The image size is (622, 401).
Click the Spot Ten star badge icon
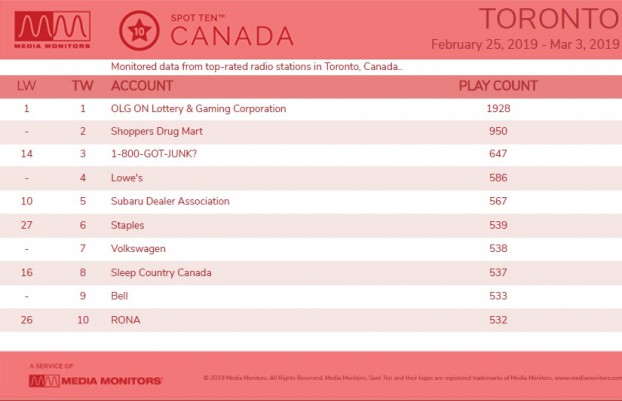(x=139, y=31)
